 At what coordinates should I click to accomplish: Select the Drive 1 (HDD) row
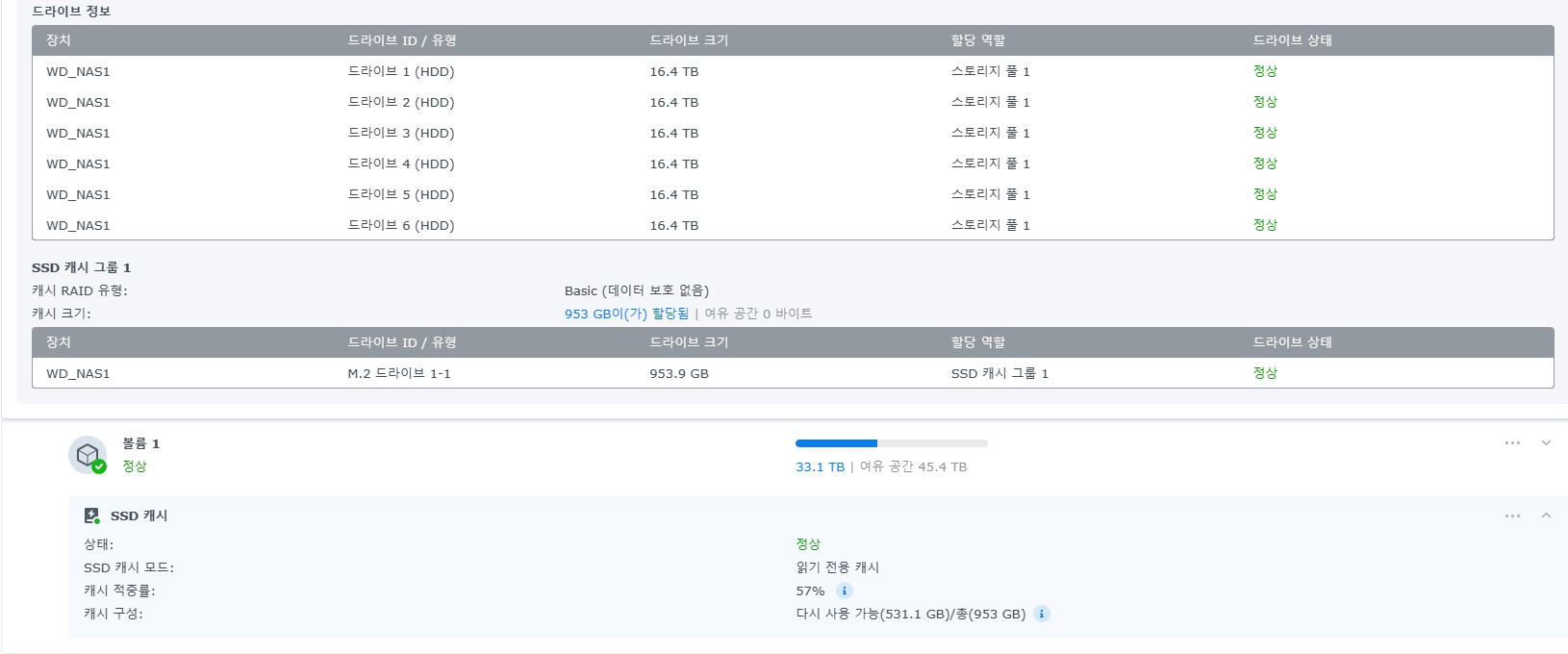793,71
